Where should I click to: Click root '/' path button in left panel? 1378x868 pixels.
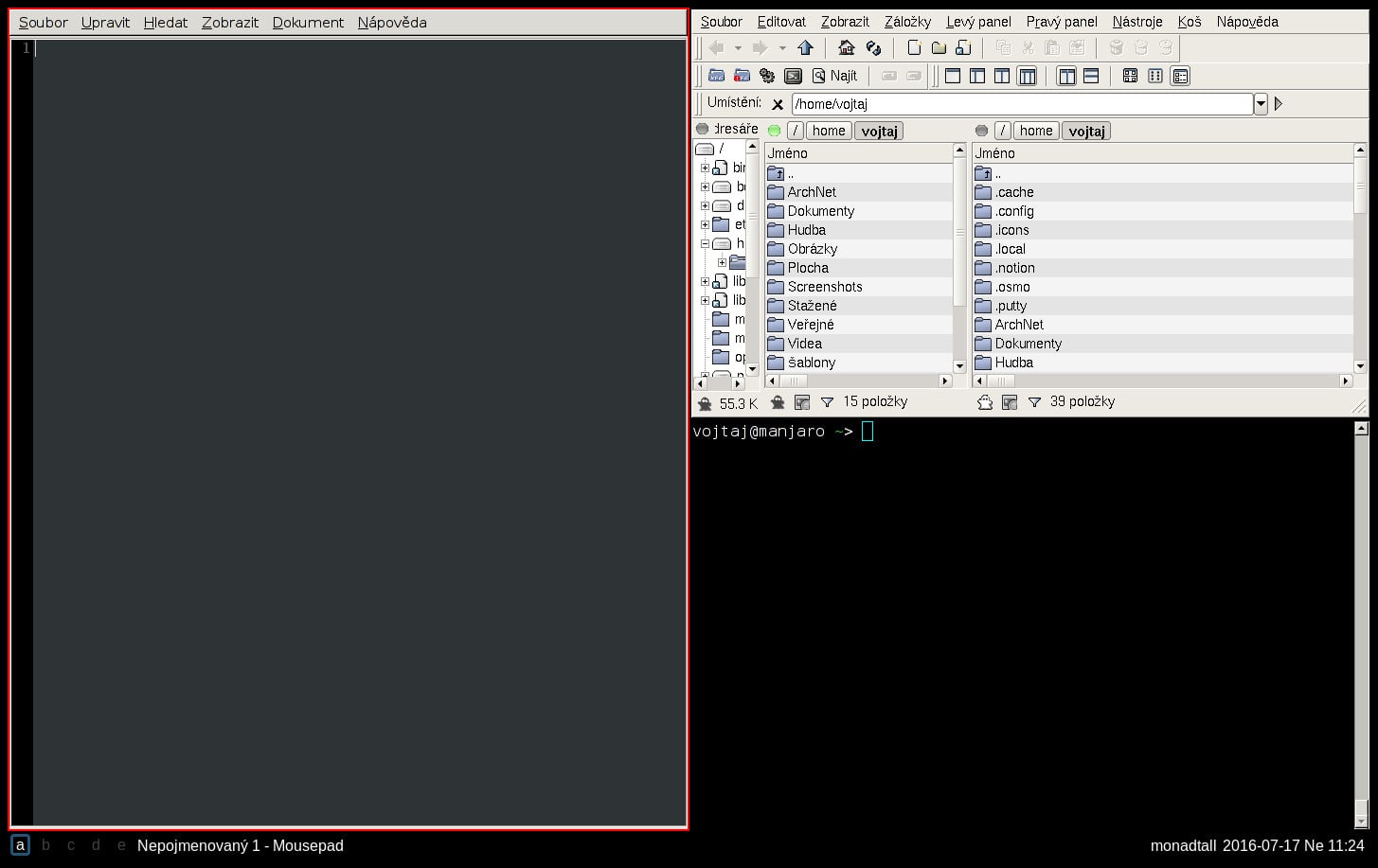click(x=796, y=131)
